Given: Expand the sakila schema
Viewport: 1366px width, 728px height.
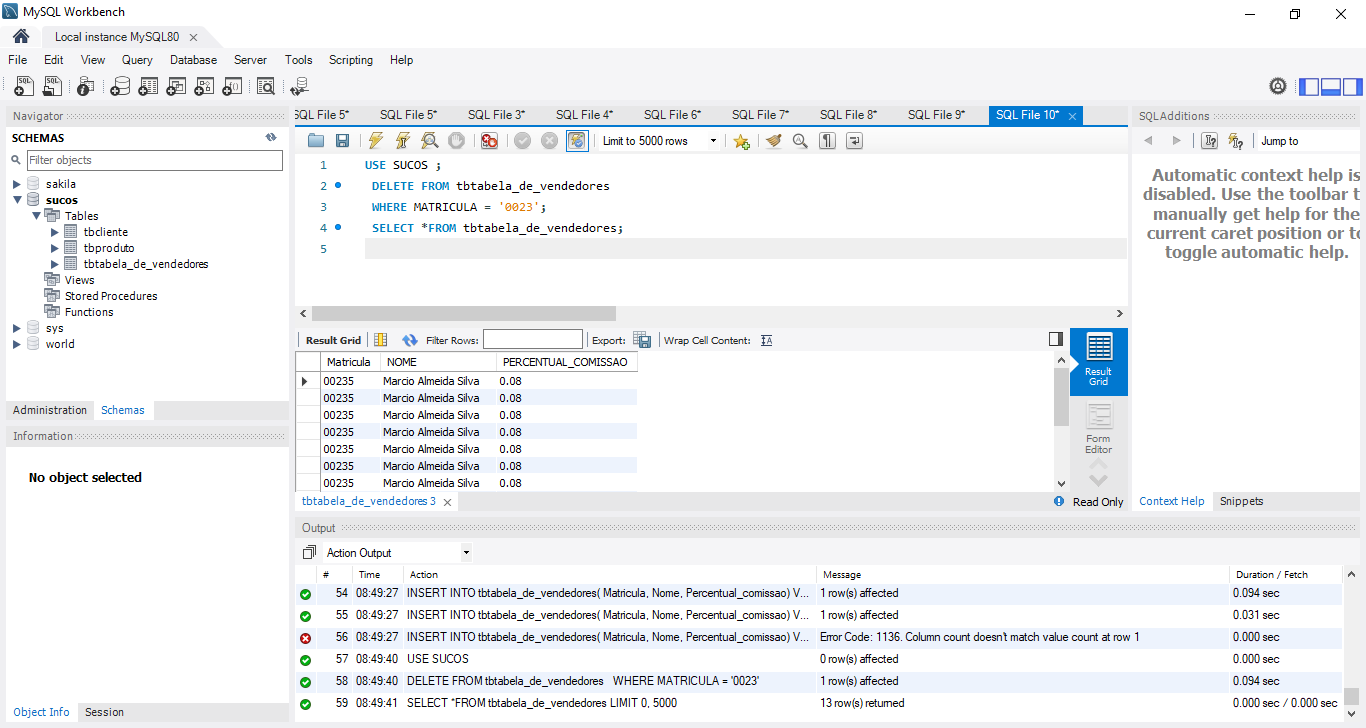Looking at the screenshot, I should [x=17, y=184].
